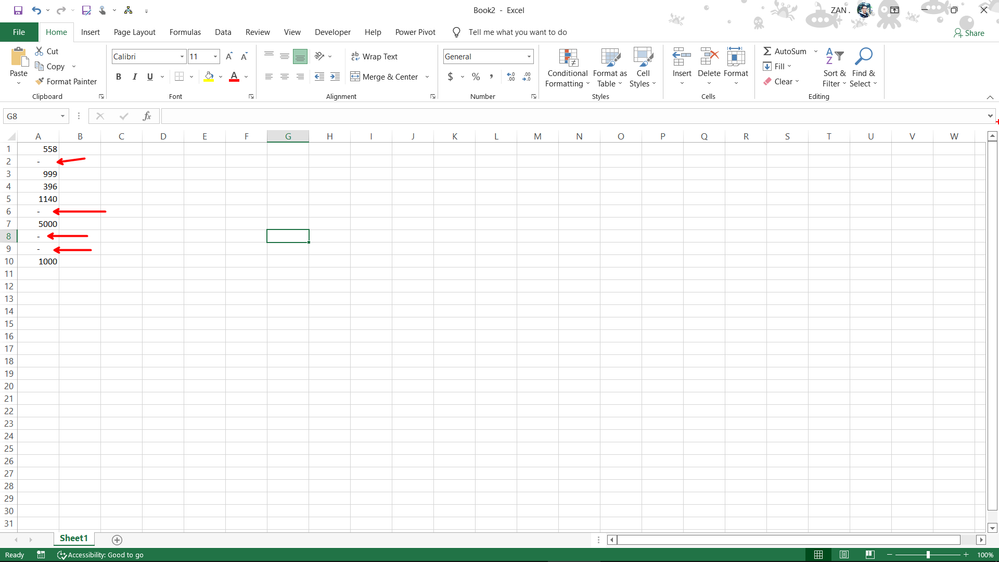The height and width of the screenshot is (562, 999).
Task: Click the Copy icon
Action: point(40,66)
